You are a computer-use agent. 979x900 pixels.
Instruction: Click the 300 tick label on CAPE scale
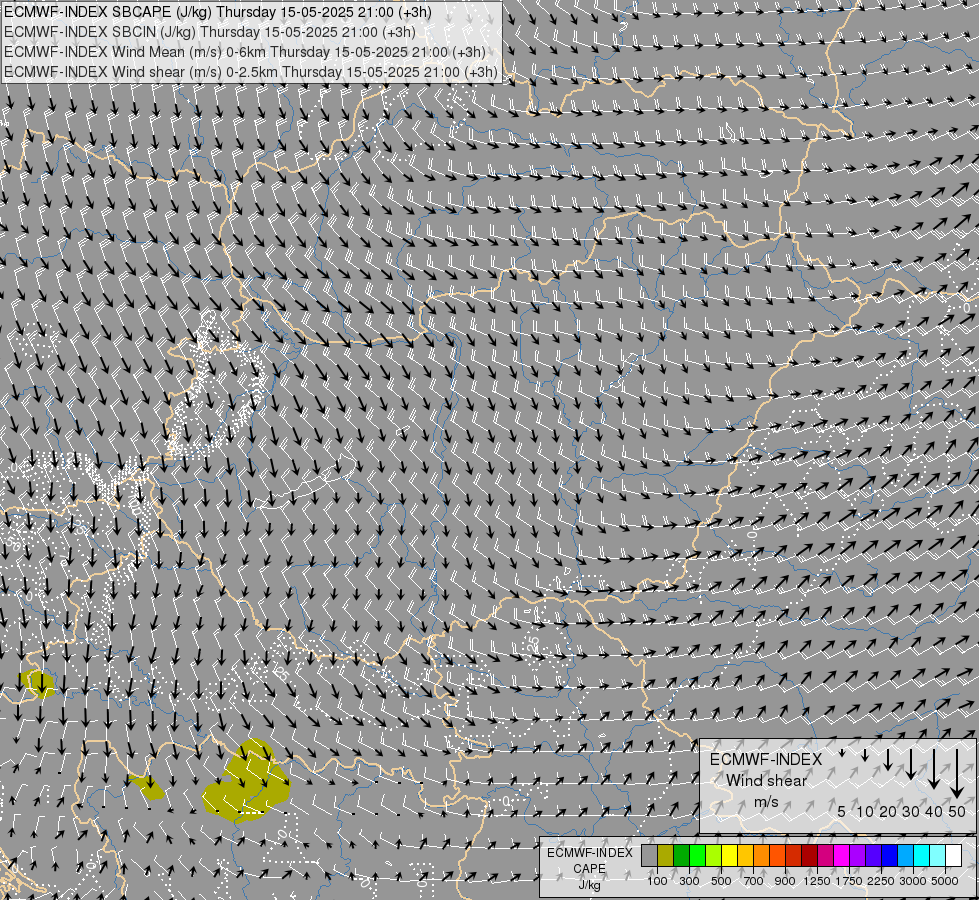click(x=689, y=881)
